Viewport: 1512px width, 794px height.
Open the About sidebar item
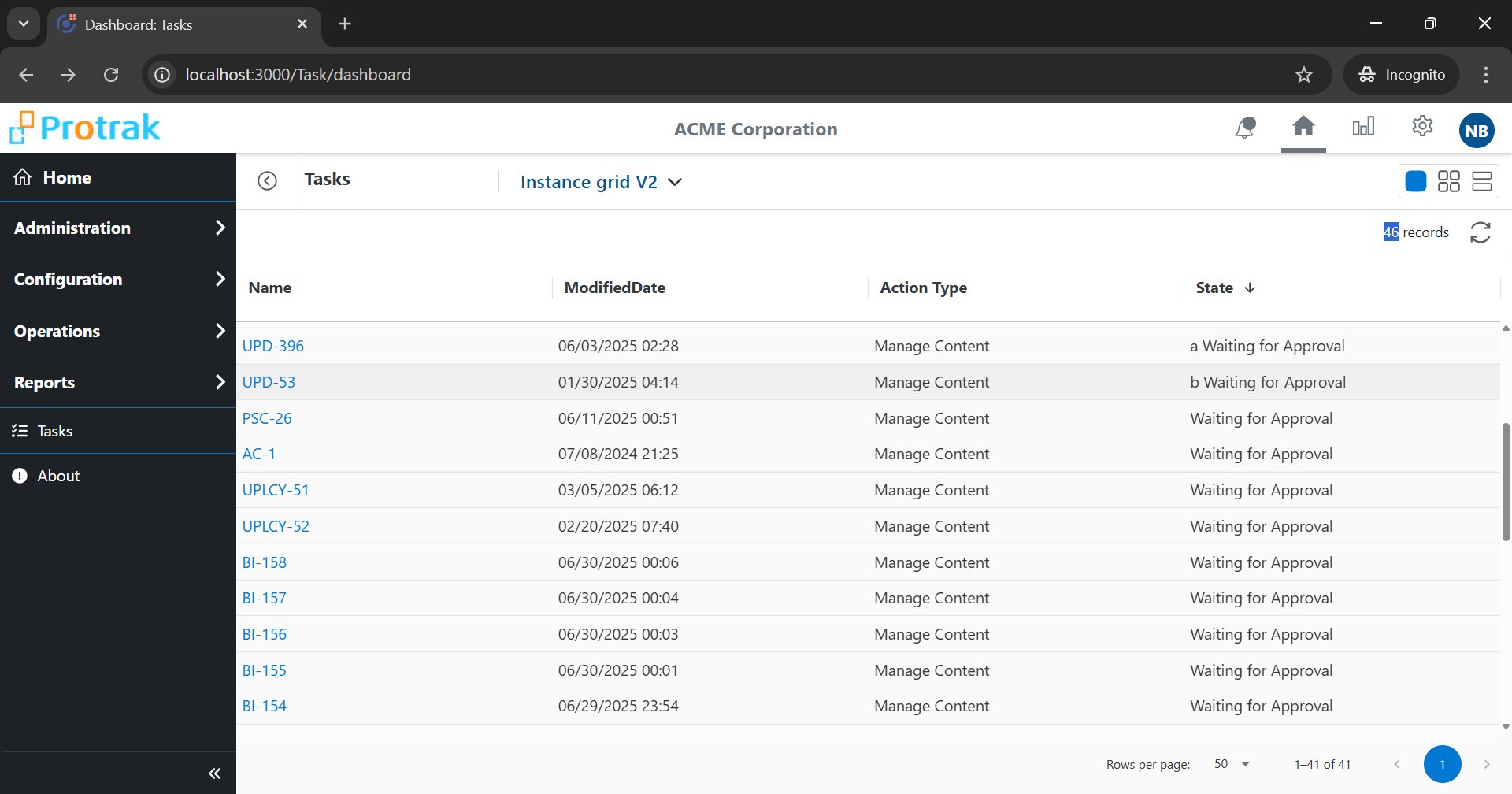(x=58, y=476)
